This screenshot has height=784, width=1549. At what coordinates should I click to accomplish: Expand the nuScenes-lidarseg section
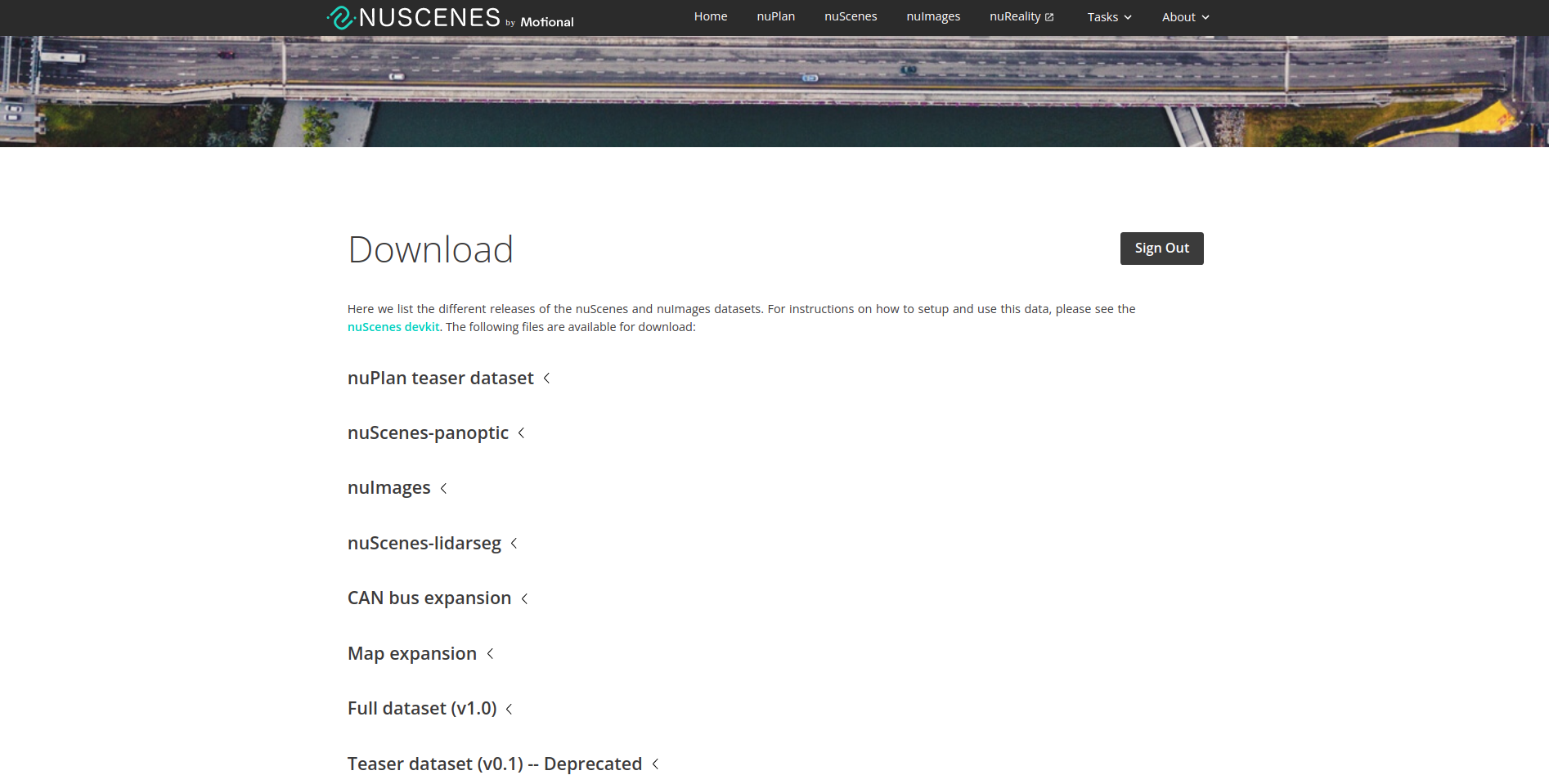[514, 543]
